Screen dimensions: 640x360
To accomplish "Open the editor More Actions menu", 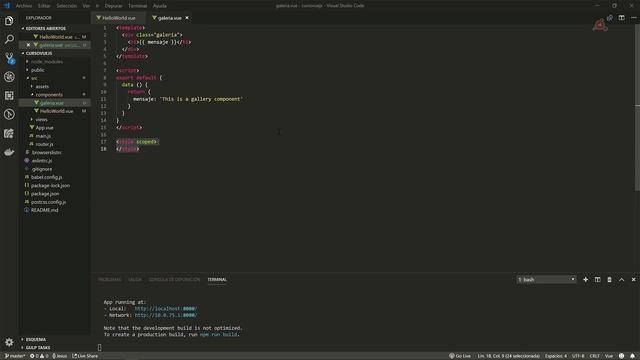I will pyautogui.click(x=633, y=18).
